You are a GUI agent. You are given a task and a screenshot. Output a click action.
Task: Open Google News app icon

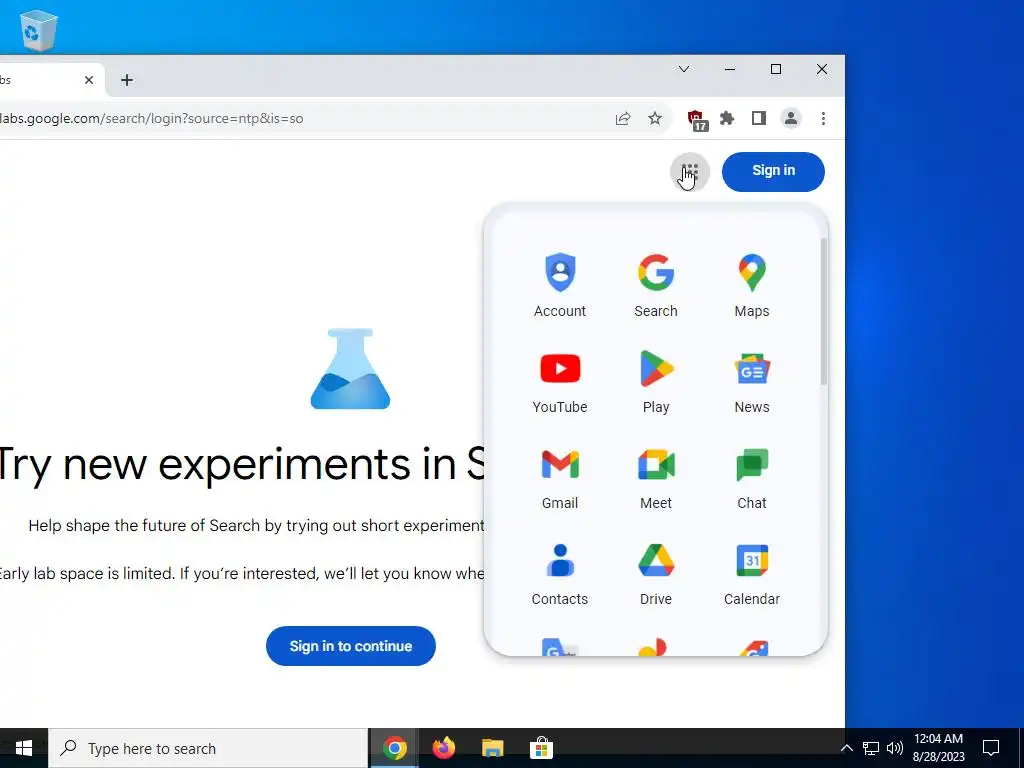click(752, 381)
